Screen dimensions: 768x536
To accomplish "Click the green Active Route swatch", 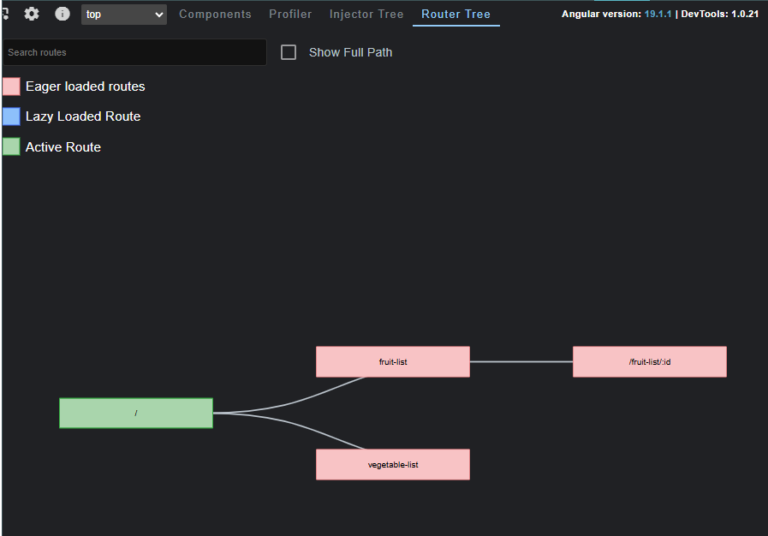I will [11, 147].
